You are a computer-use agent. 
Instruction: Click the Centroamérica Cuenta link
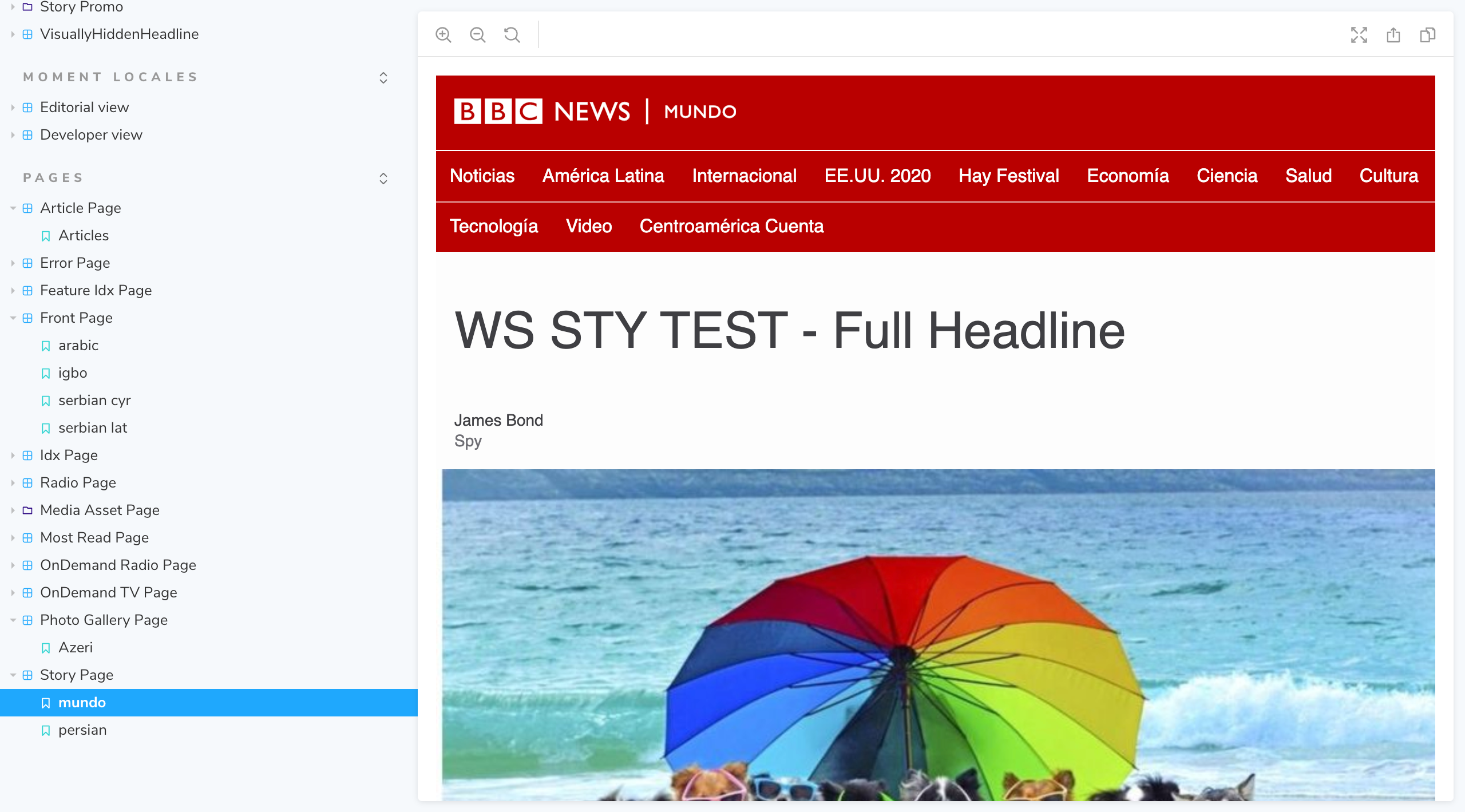coord(731,226)
